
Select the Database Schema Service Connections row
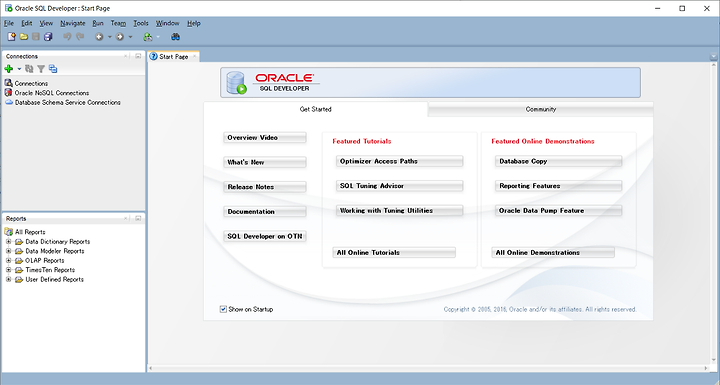[x=68, y=102]
